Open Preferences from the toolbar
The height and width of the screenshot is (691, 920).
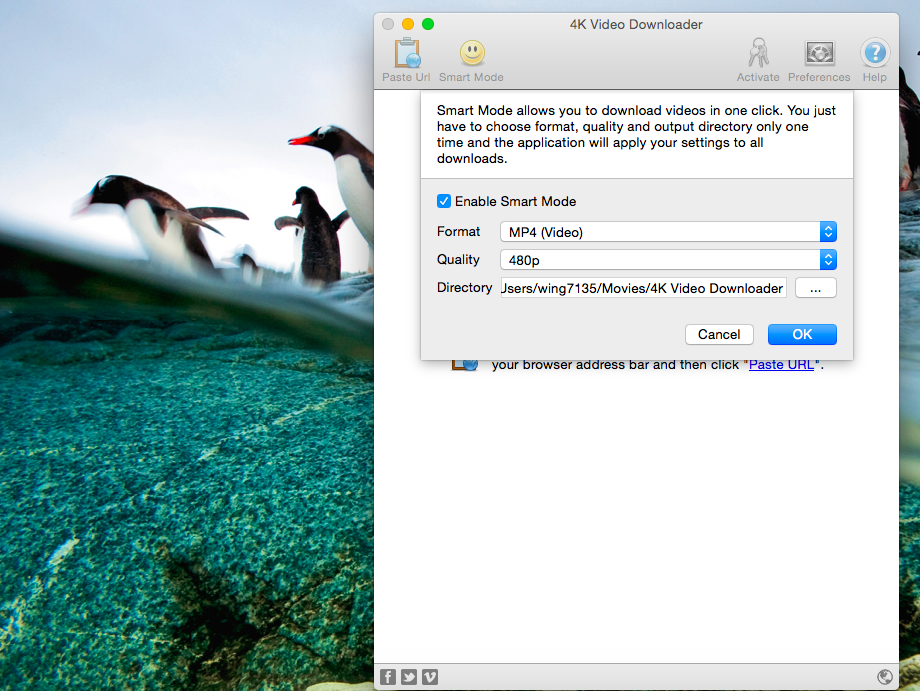[819, 57]
